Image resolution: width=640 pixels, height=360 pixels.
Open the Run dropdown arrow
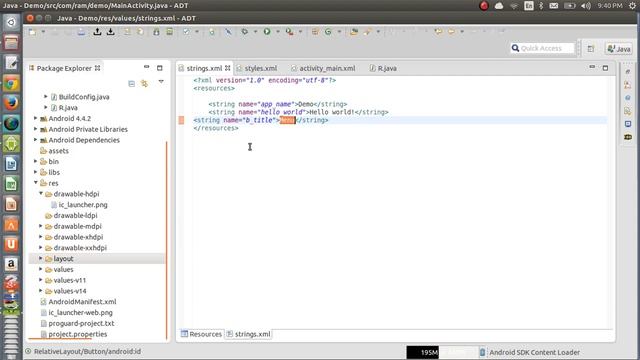click(x=278, y=32)
